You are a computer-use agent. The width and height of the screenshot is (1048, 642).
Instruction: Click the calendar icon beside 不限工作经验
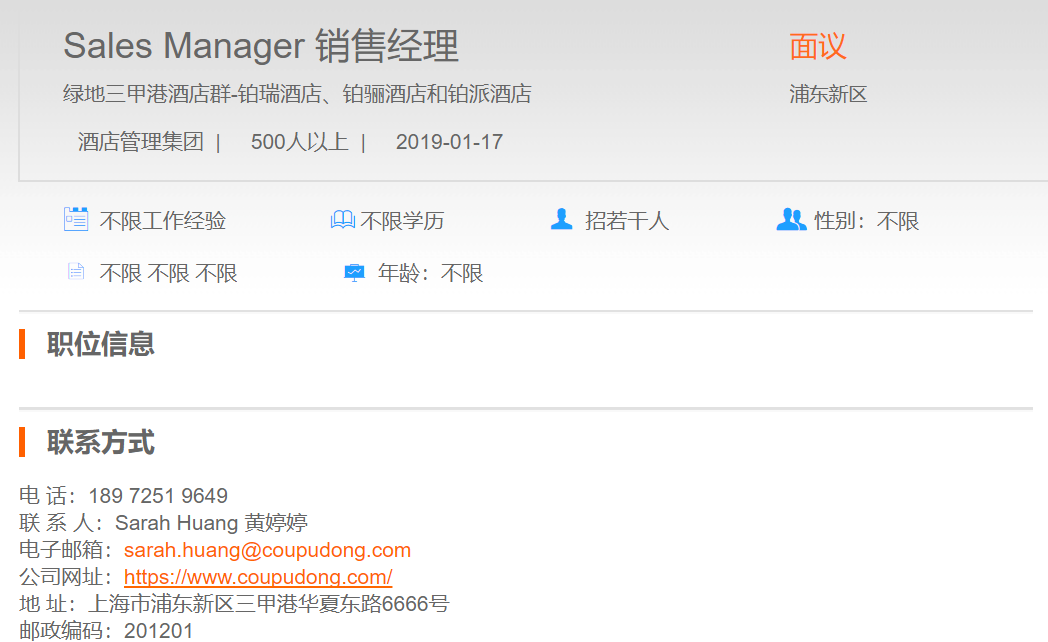coord(76,219)
